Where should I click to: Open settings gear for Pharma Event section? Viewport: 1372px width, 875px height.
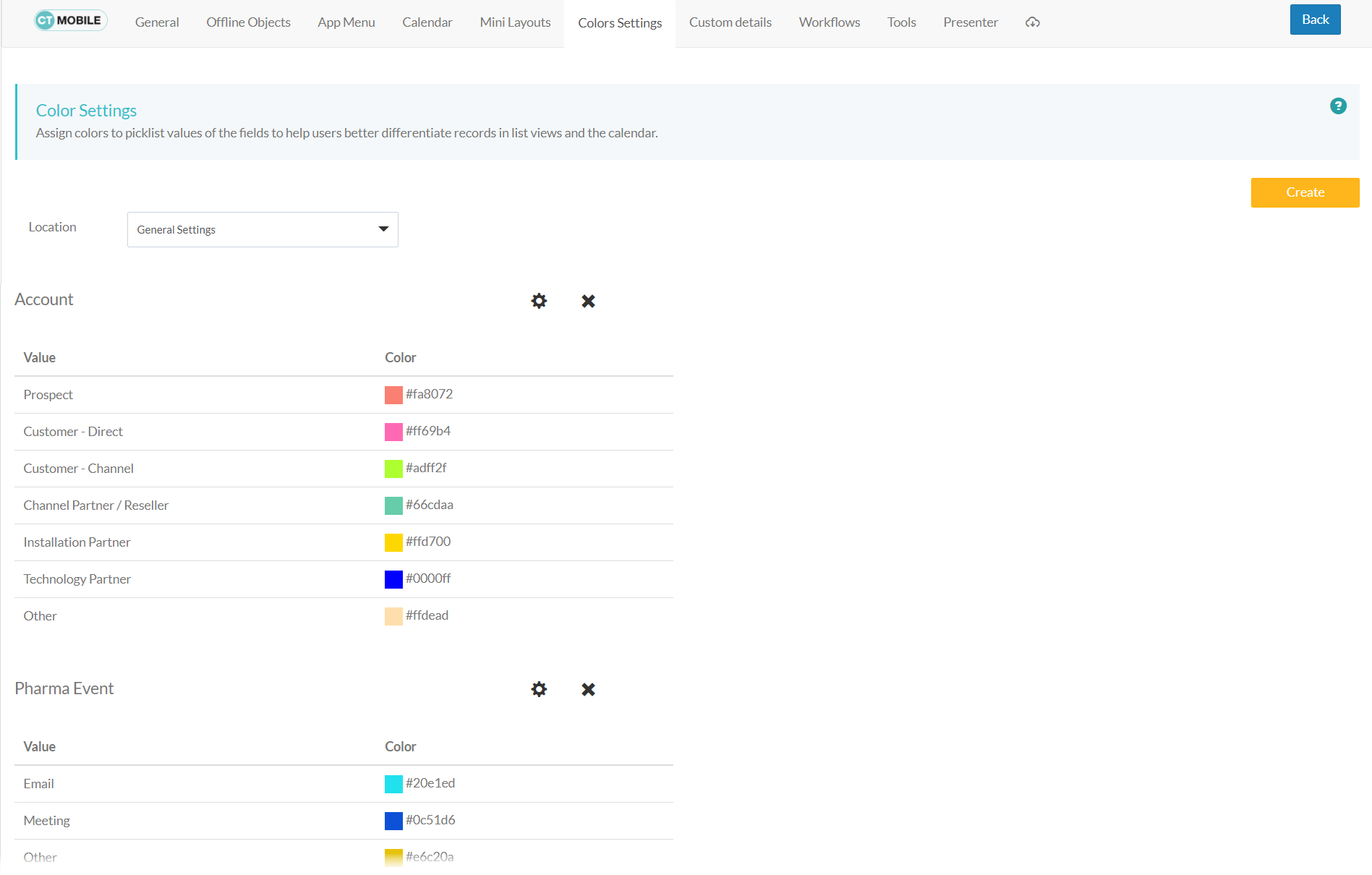(x=539, y=689)
